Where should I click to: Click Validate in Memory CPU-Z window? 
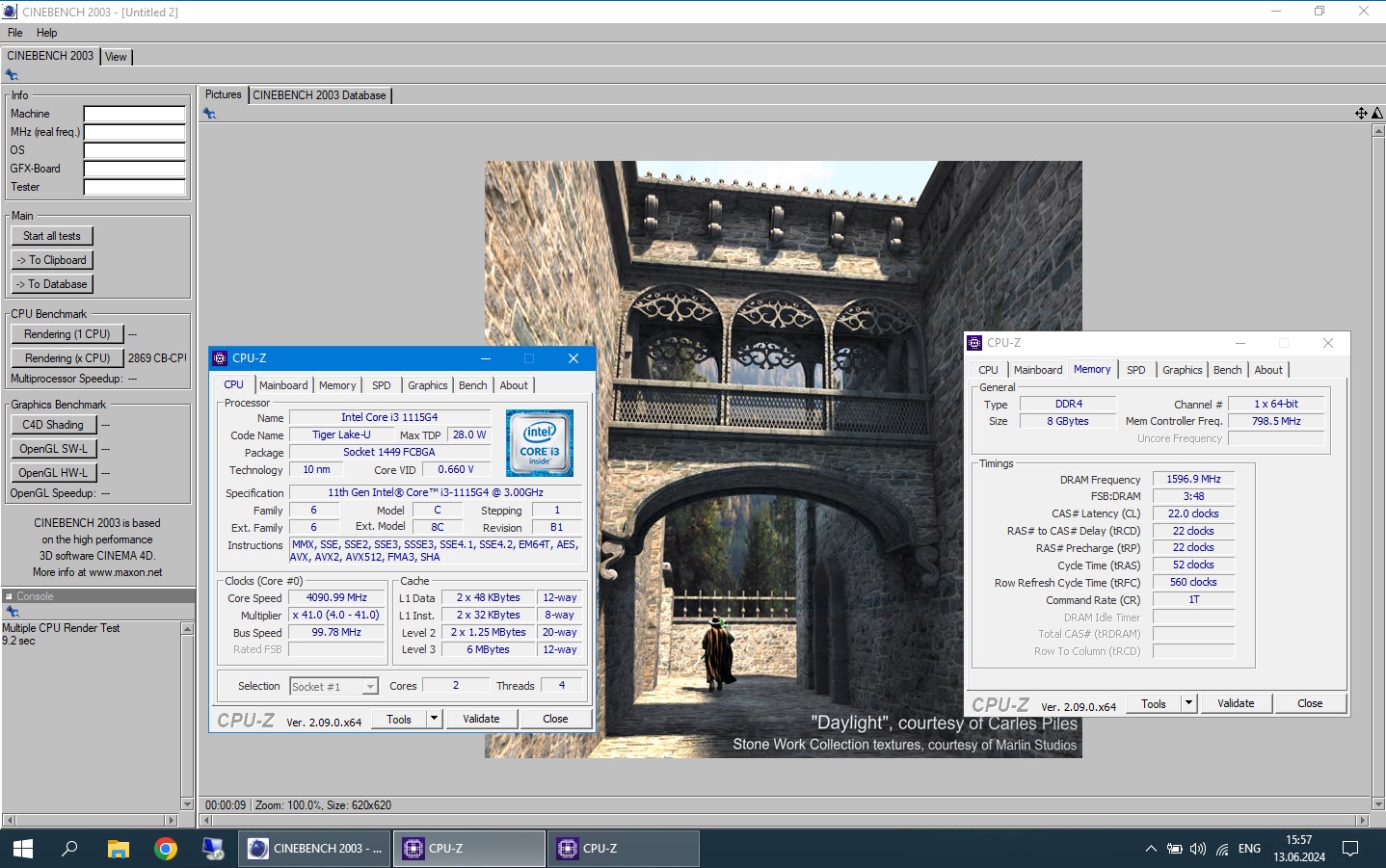coord(1236,703)
